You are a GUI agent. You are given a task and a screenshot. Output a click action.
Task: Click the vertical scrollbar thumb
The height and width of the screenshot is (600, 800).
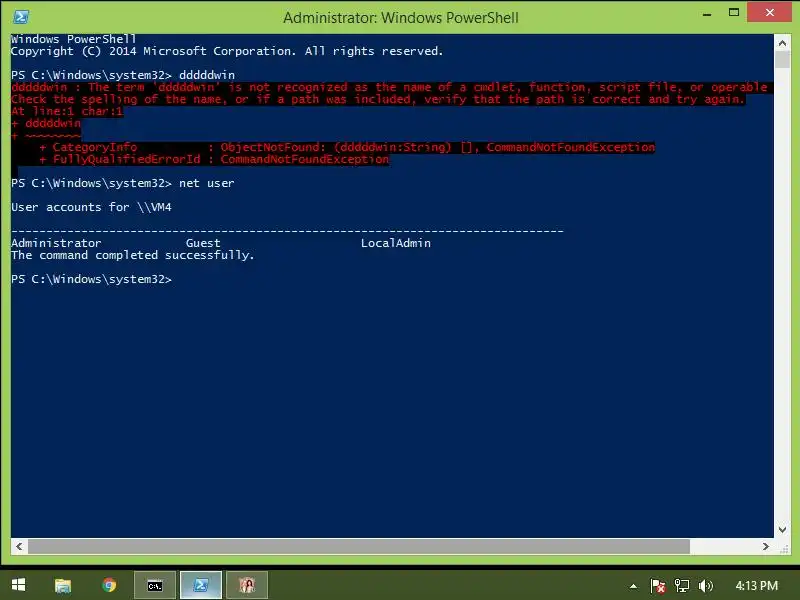tap(782, 59)
